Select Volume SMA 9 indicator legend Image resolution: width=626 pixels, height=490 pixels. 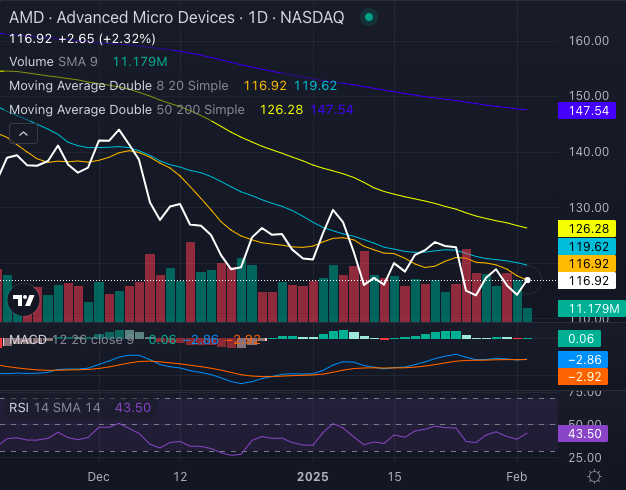point(55,63)
